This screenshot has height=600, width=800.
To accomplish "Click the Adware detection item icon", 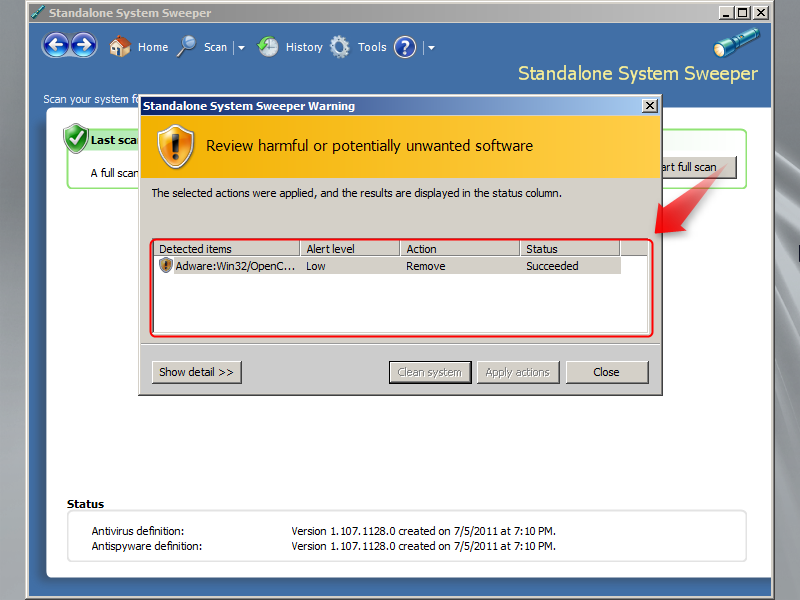I will [x=166, y=265].
